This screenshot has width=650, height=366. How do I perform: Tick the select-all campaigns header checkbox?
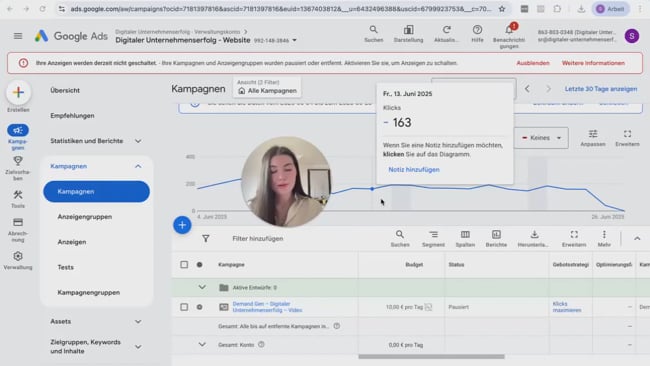point(184,264)
